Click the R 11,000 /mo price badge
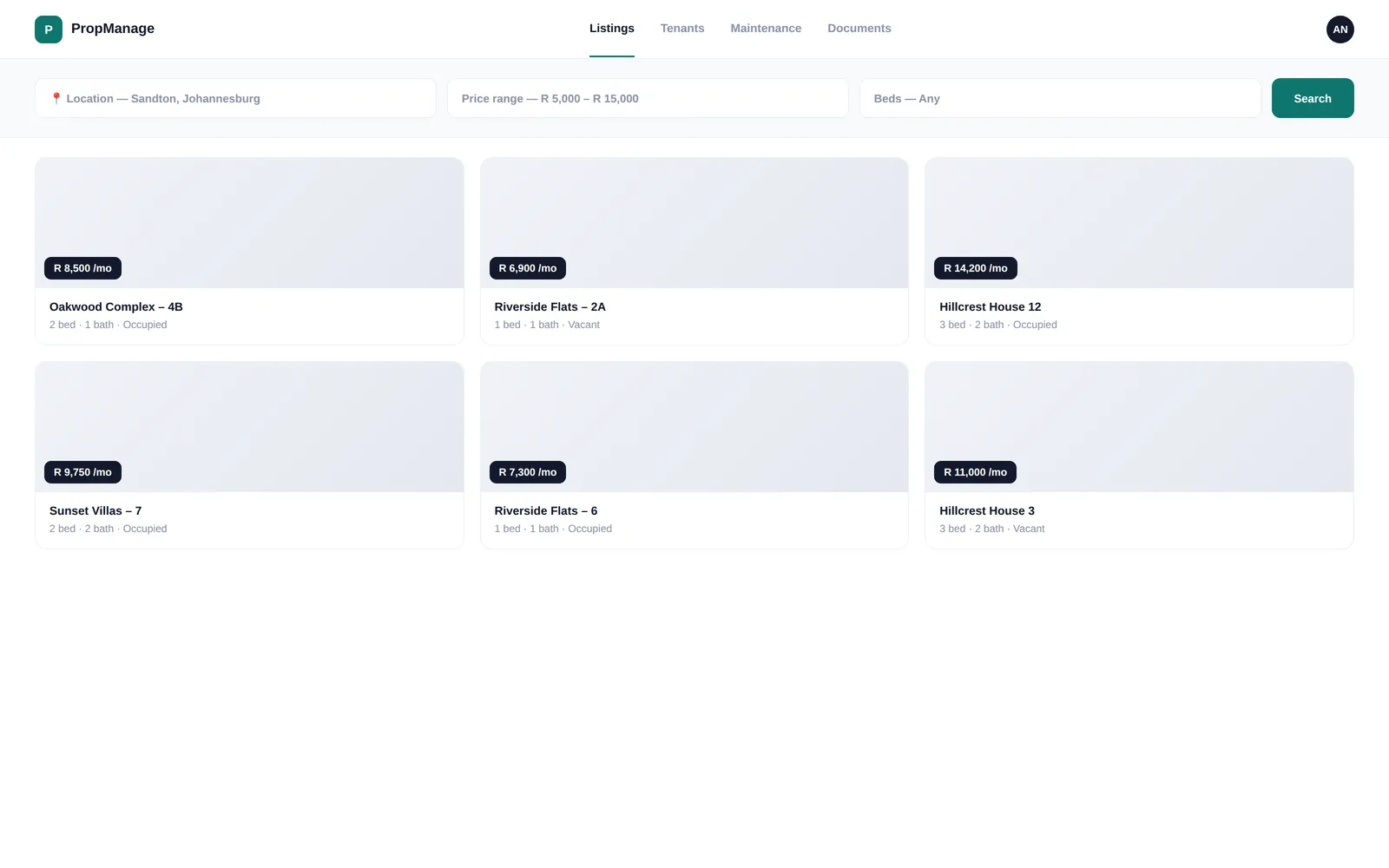The image size is (1389, 868). [x=975, y=472]
